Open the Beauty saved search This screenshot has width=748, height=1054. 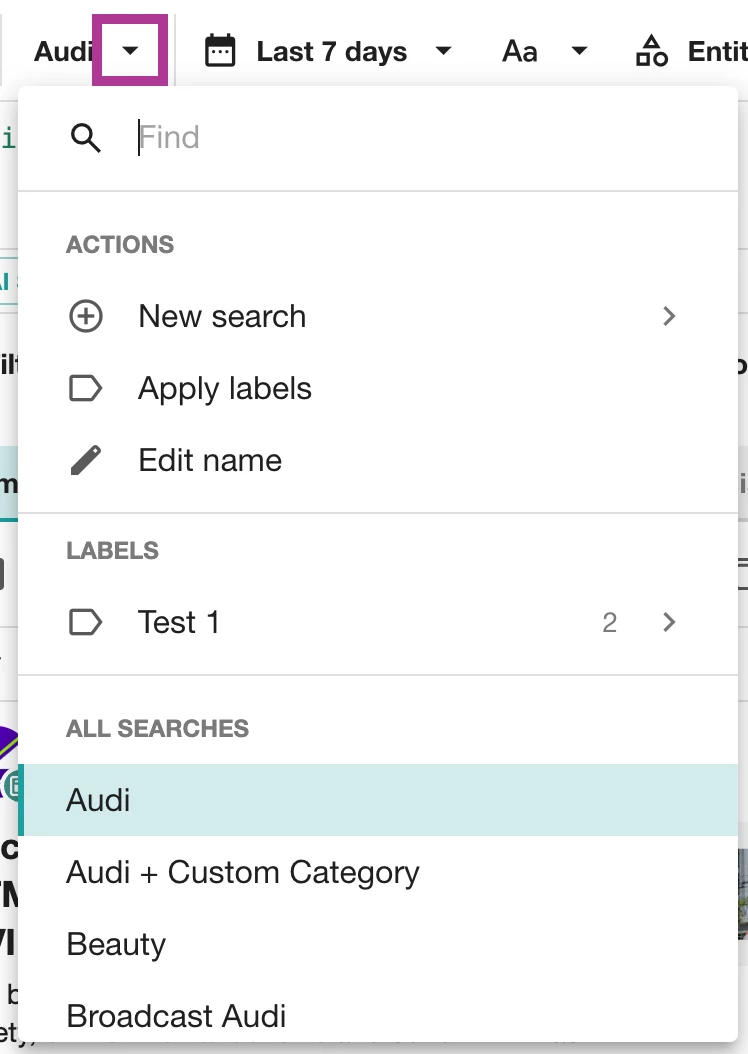[x=116, y=945]
